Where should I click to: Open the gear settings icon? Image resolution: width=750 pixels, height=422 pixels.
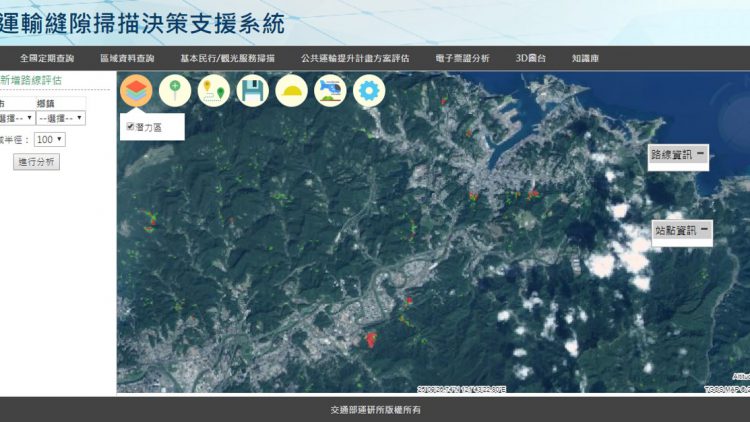click(x=369, y=90)
